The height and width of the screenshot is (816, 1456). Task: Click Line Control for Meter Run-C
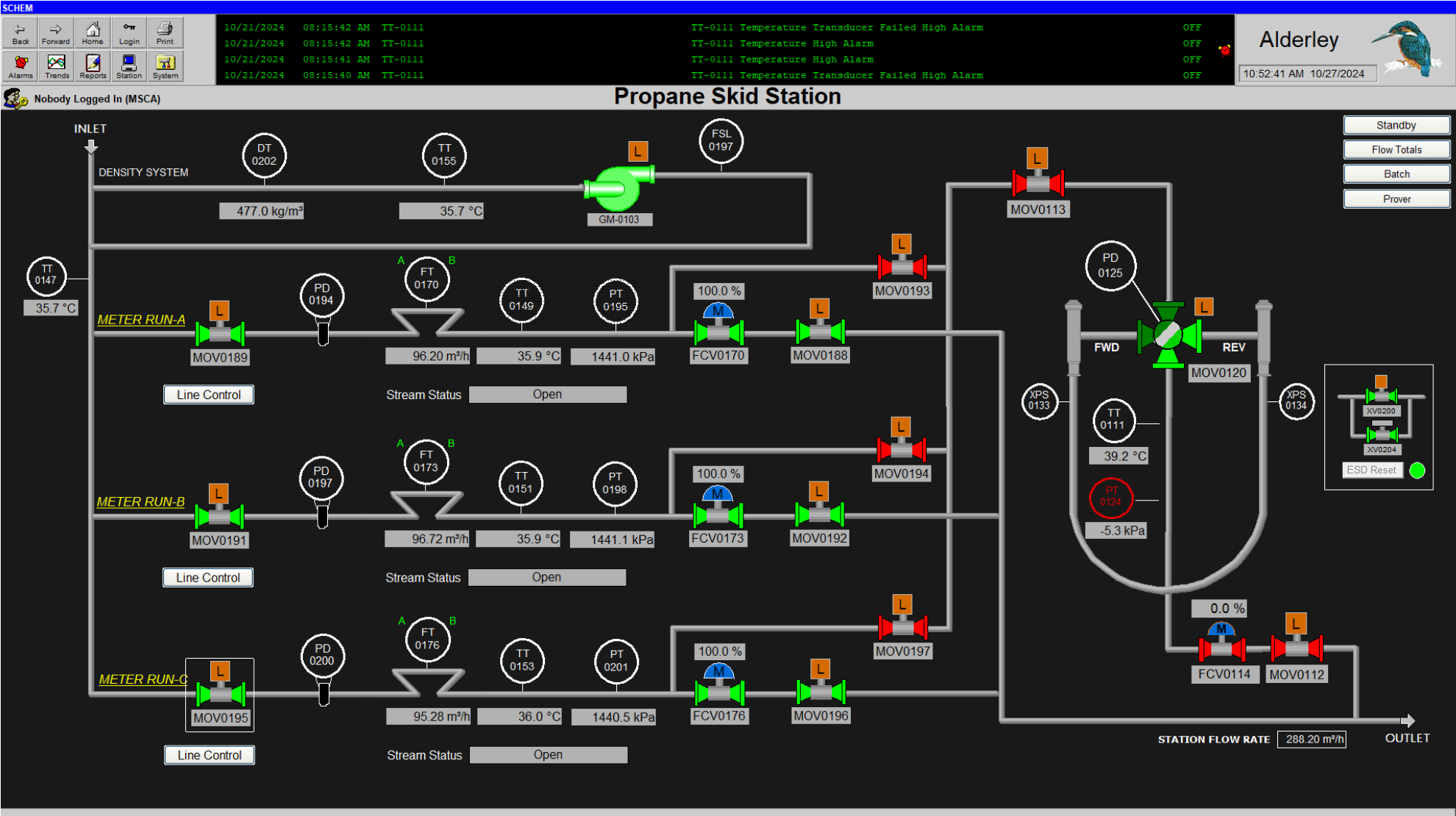[210, 755]
